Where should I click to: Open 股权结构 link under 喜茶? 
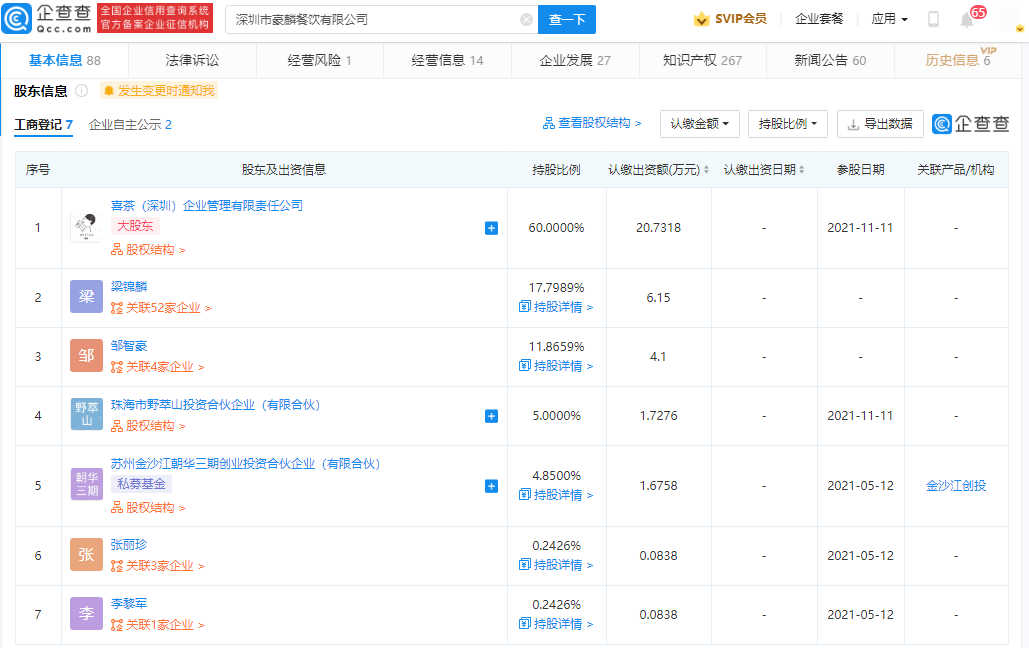tap(148, 249)
